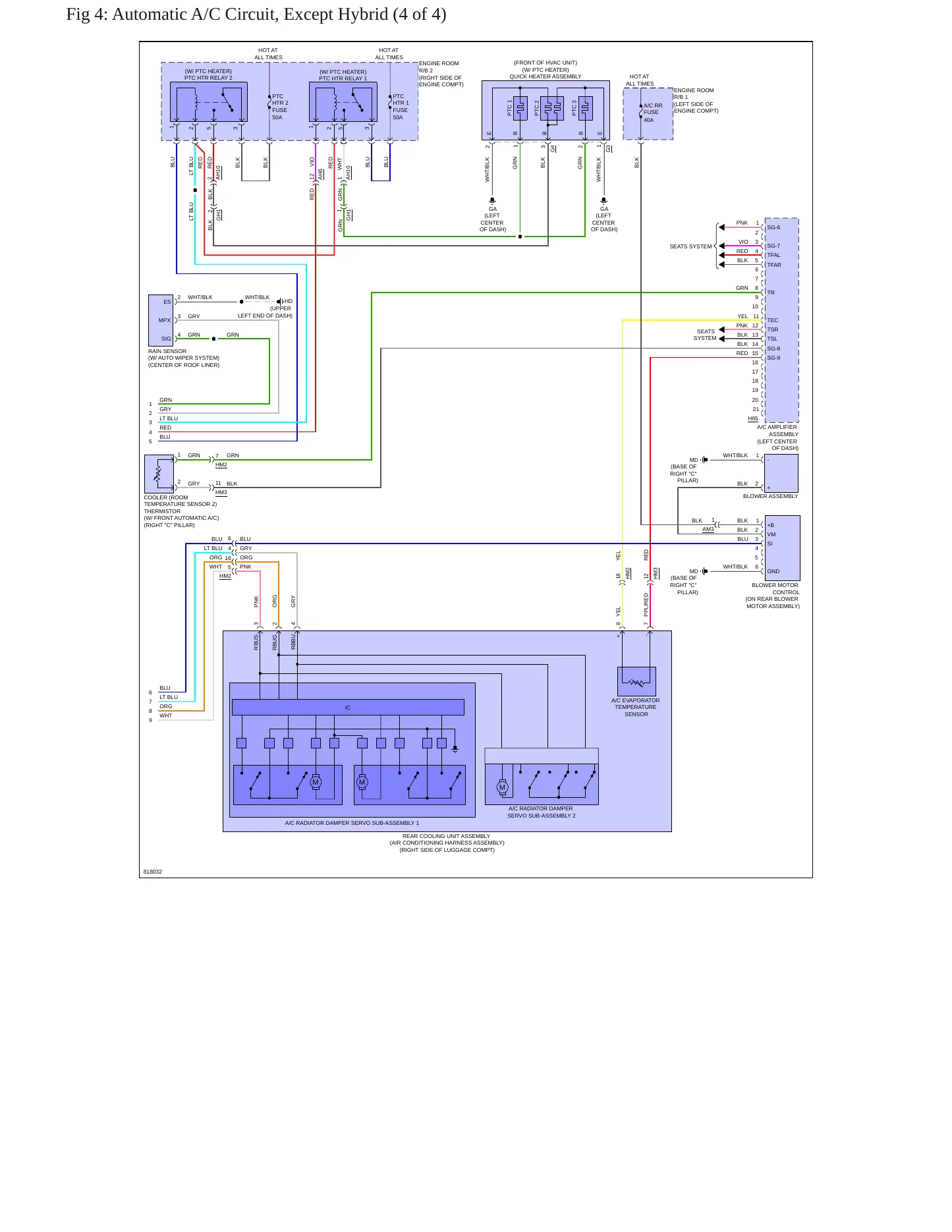Select the 'TFAR' terminal label
The image size is (952, 1232).
pos(774,265)
